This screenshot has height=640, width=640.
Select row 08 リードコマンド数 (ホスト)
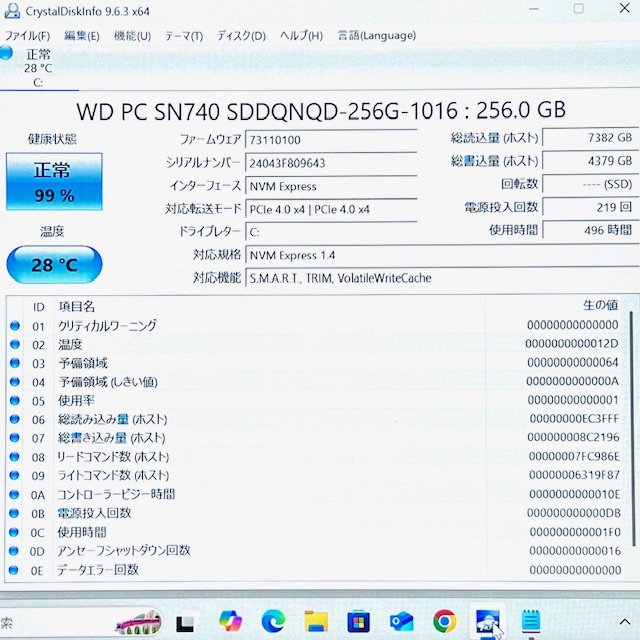[314, 457]
